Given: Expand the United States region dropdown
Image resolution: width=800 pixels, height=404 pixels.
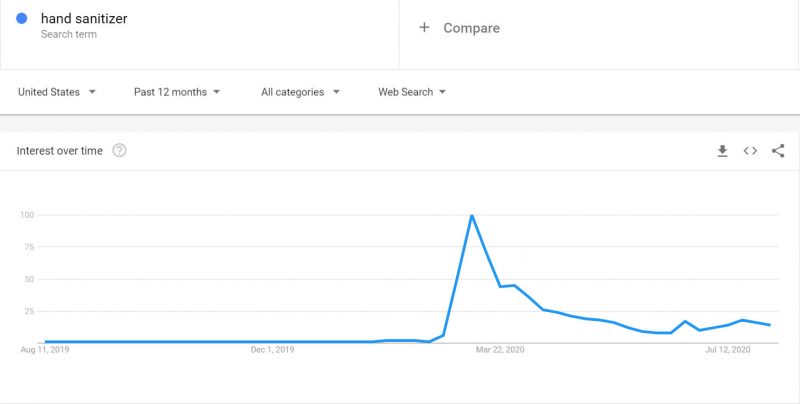Looking at the screenshot, I should (x=57, y=92).
